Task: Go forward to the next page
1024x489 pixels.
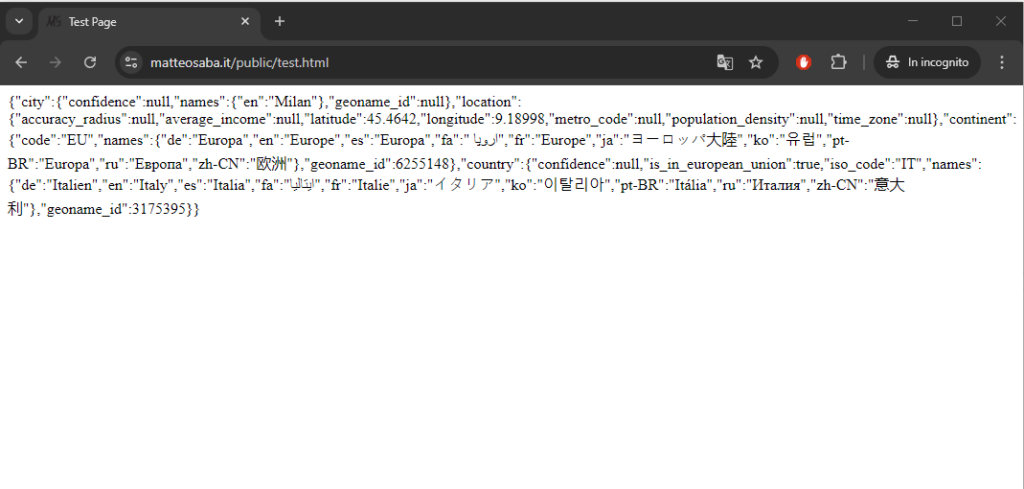Action: click(56, 63)
